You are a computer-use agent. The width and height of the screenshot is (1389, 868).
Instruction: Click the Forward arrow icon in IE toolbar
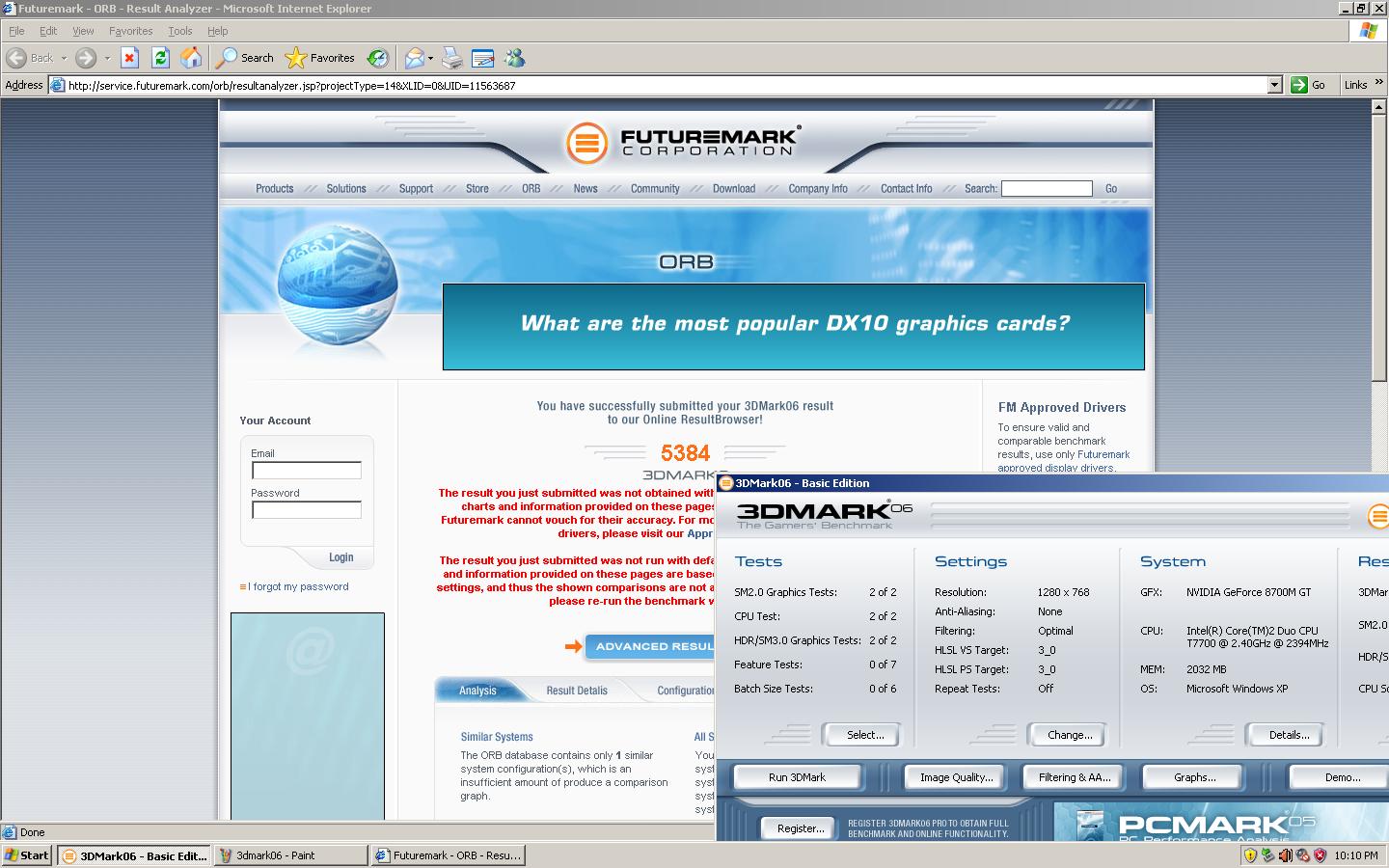click(x=86, y=58)
